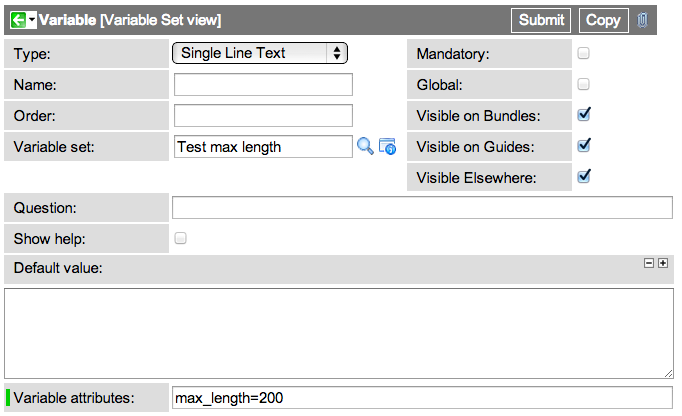Enable the Mandatory checkbox

pos(583,53)
